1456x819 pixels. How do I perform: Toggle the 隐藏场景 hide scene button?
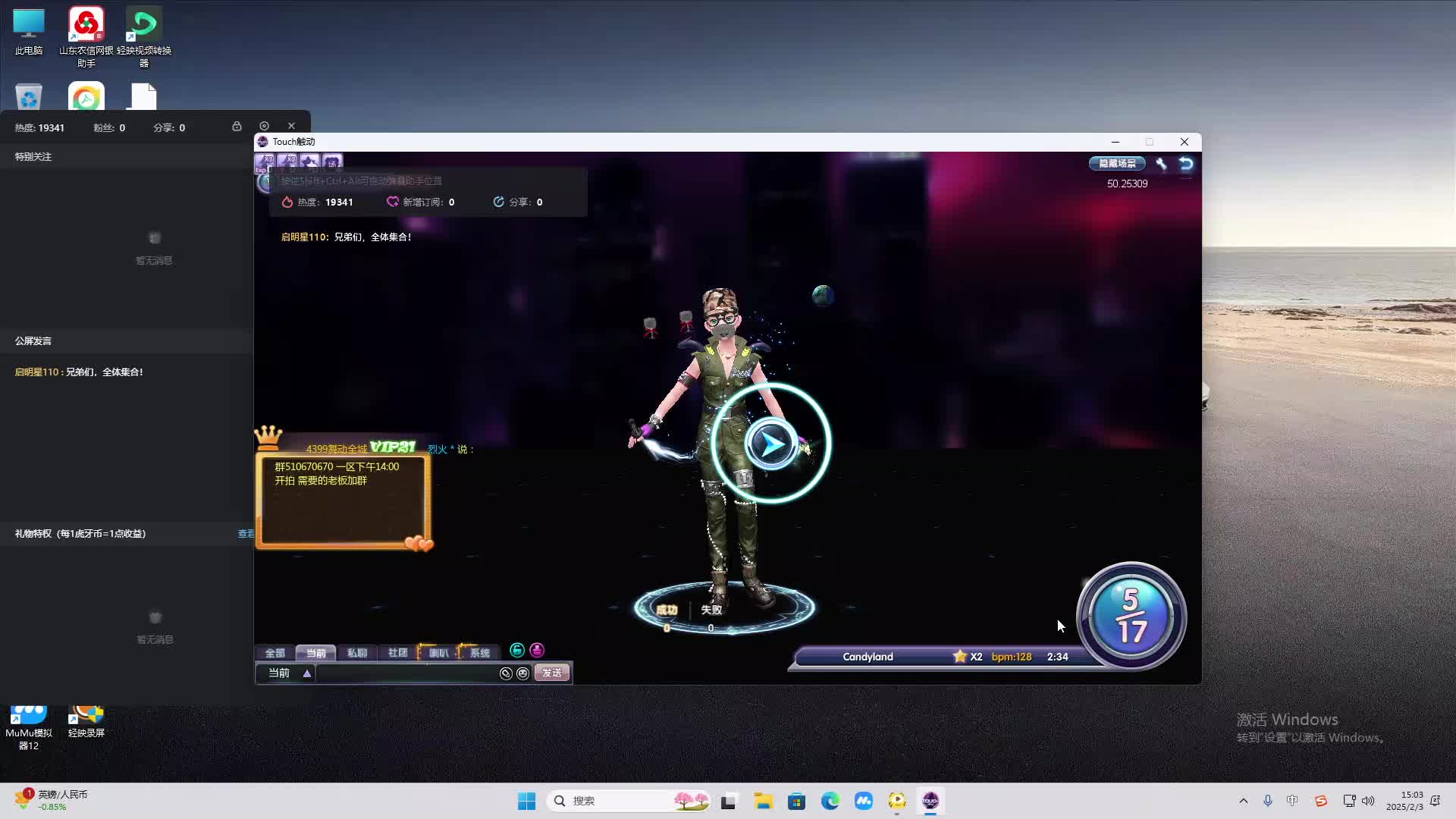click(x=1117, y=164)
